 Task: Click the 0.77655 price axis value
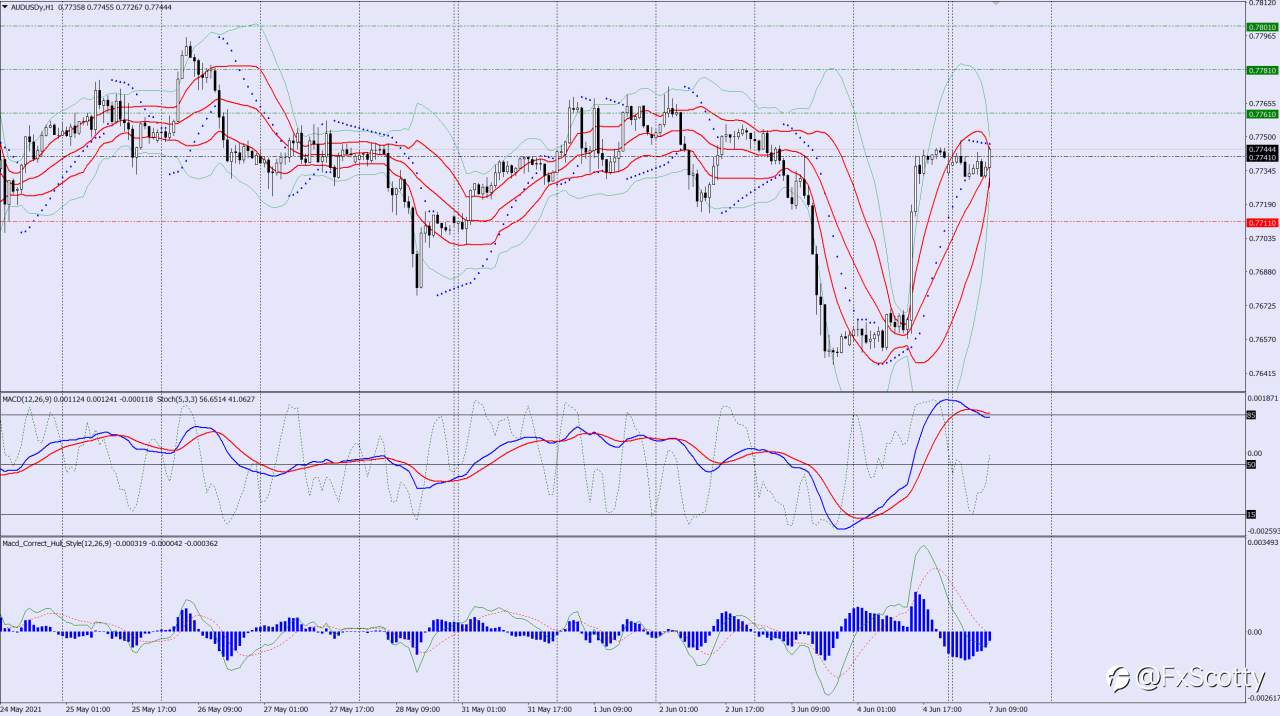(x=1263, y=104)
